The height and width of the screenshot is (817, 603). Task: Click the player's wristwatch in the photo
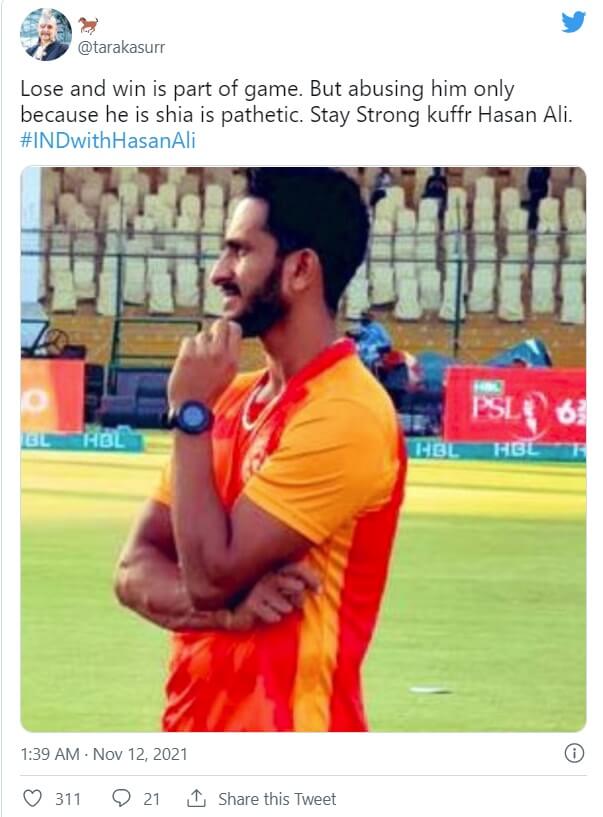[x=191, y=418]
